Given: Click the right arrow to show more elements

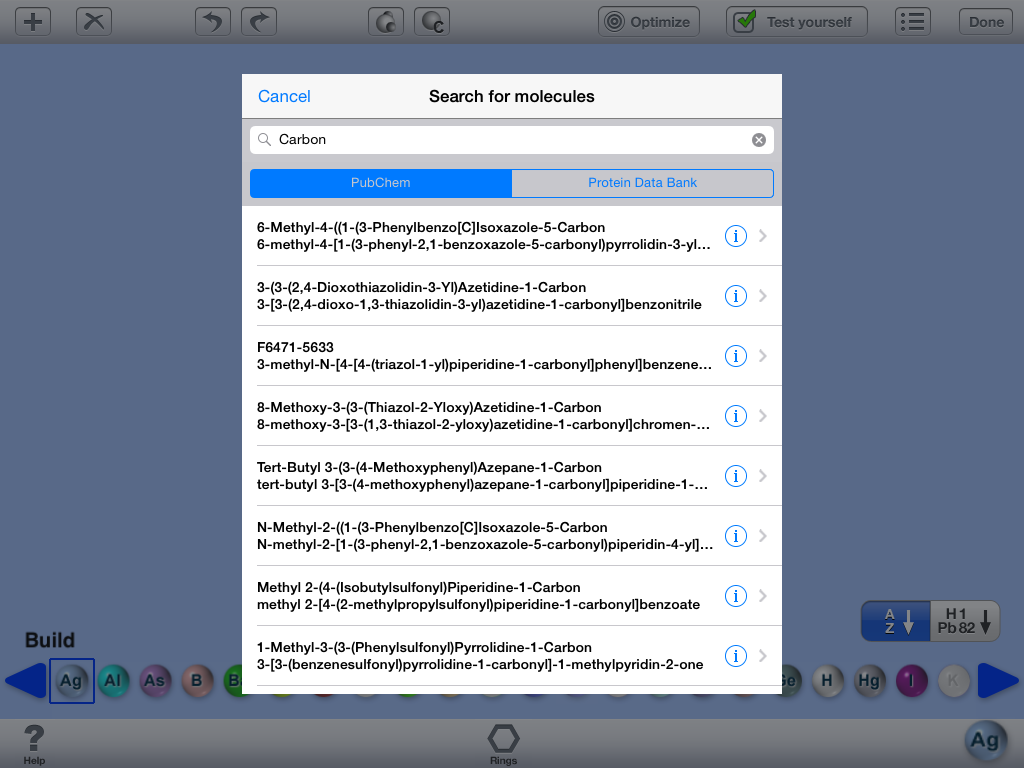Looking at the screenshot, I should [x=998, y=681].
